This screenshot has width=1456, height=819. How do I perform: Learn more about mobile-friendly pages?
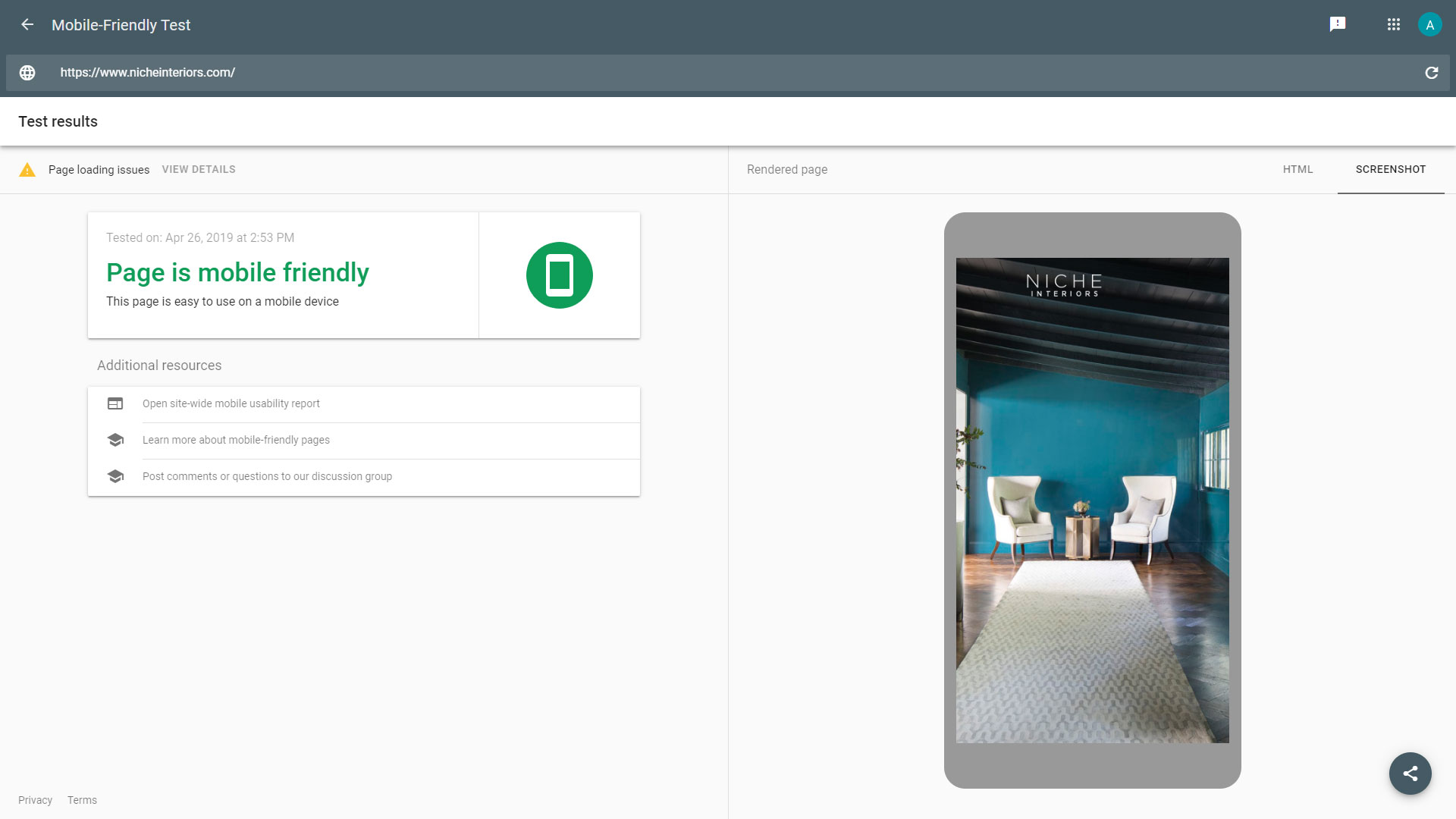tap(236, 440)
